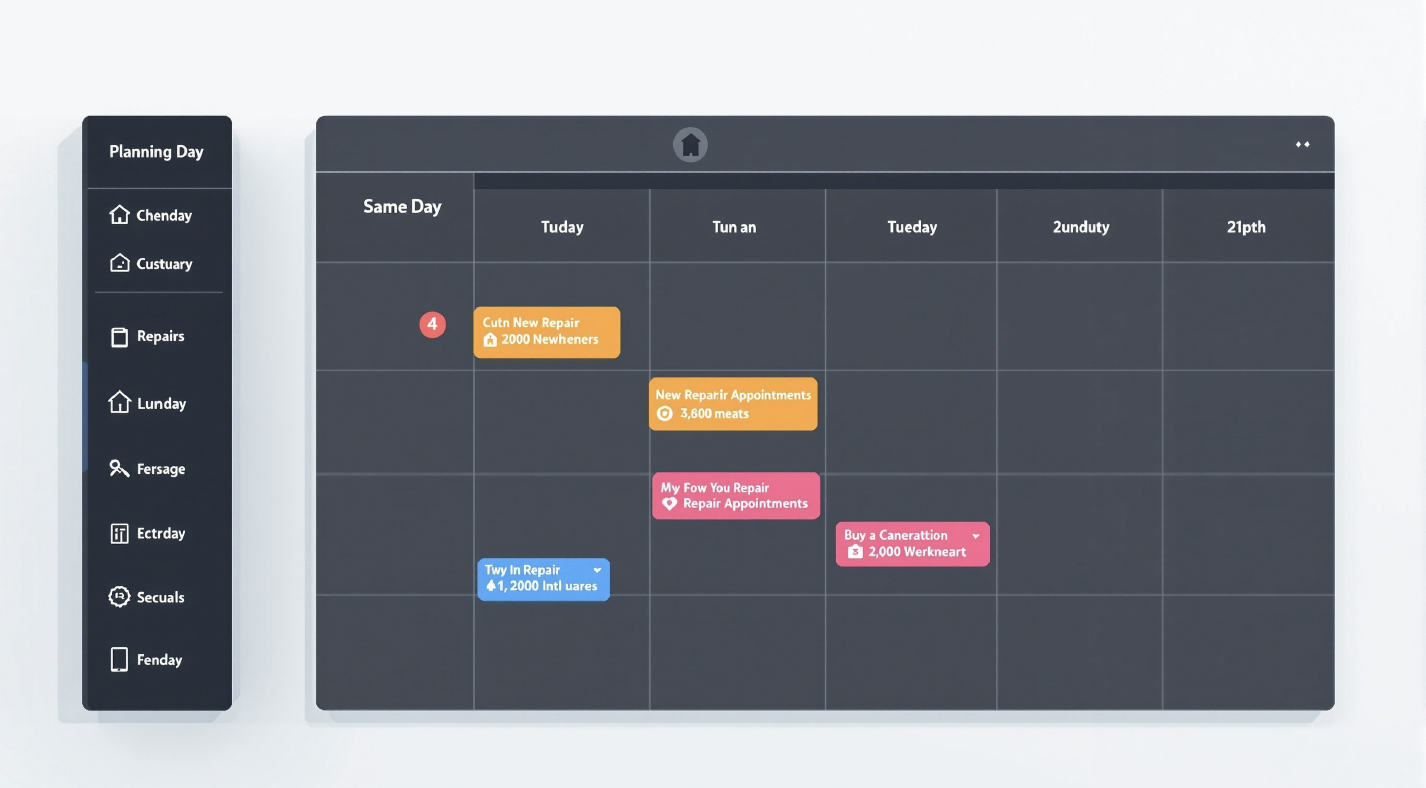
Task: Click the Planning Day sidebar title
Action: [156, 152]
